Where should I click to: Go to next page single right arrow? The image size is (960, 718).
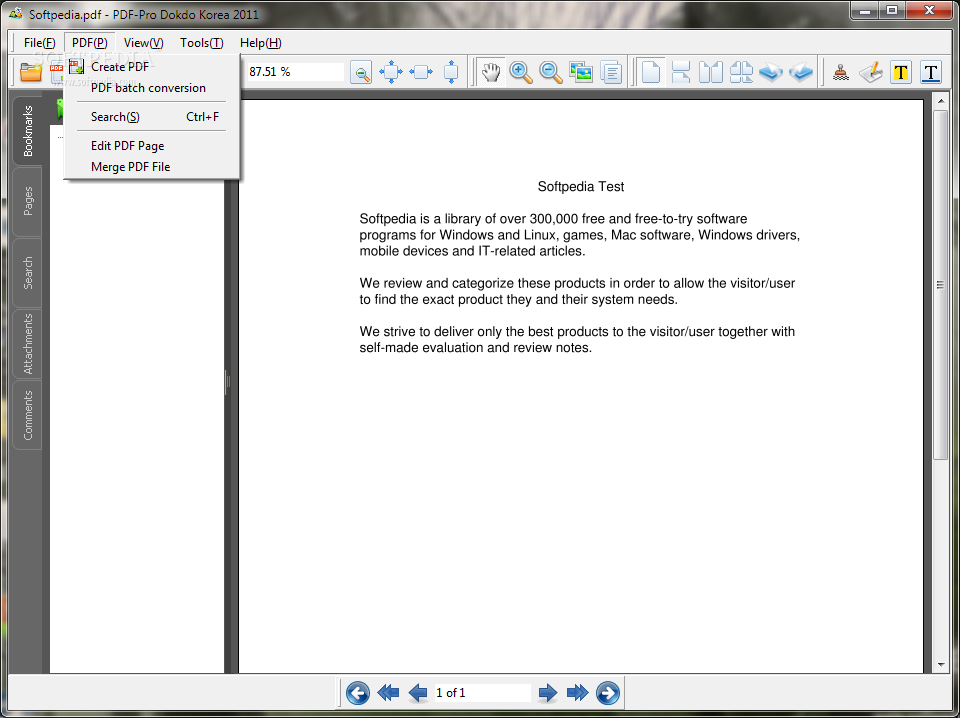[548, 693]
